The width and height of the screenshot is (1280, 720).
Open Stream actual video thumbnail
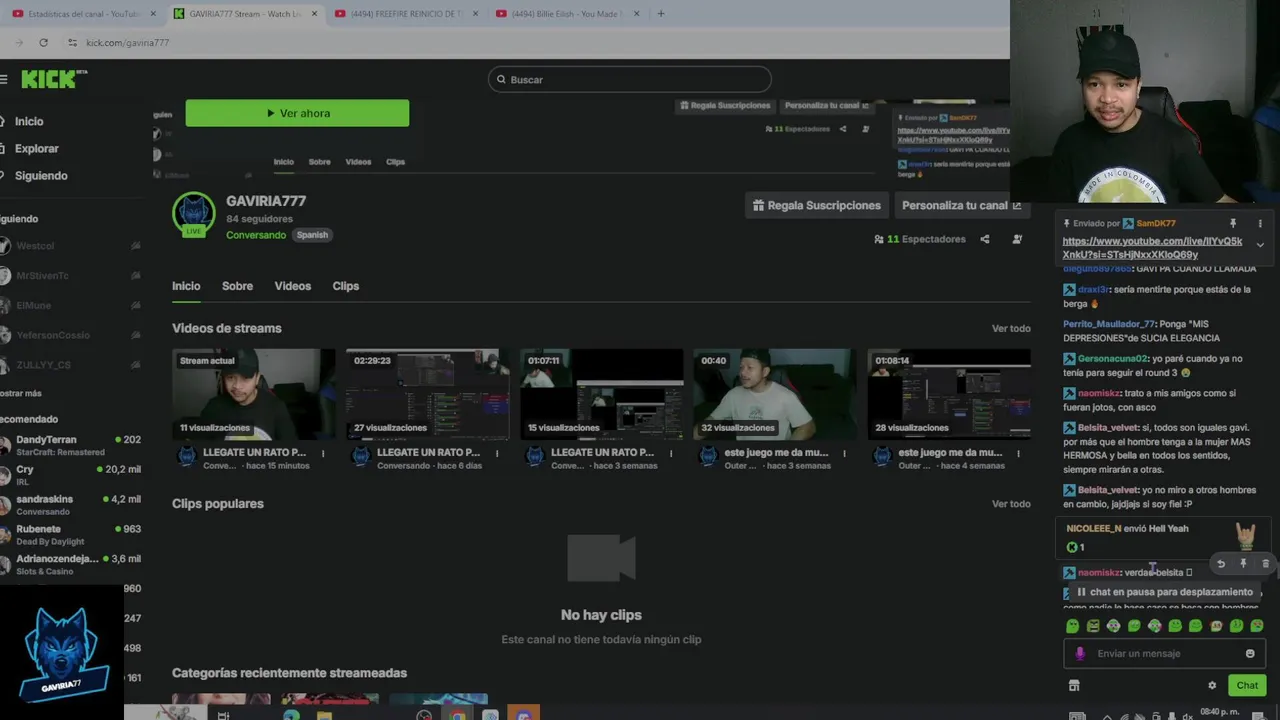pyautogui.click(x=253, y=394)
